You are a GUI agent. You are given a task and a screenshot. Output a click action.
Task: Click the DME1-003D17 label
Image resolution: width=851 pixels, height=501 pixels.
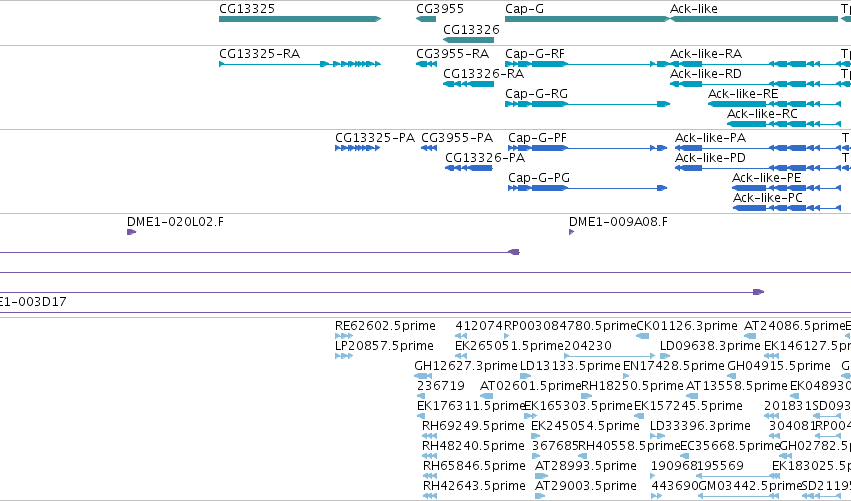pyautogui.click(x=33, y=302)
